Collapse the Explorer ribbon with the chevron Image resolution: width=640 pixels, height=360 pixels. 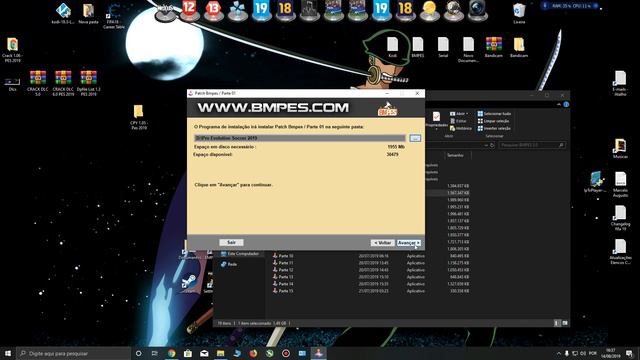[x=559, y=105]
